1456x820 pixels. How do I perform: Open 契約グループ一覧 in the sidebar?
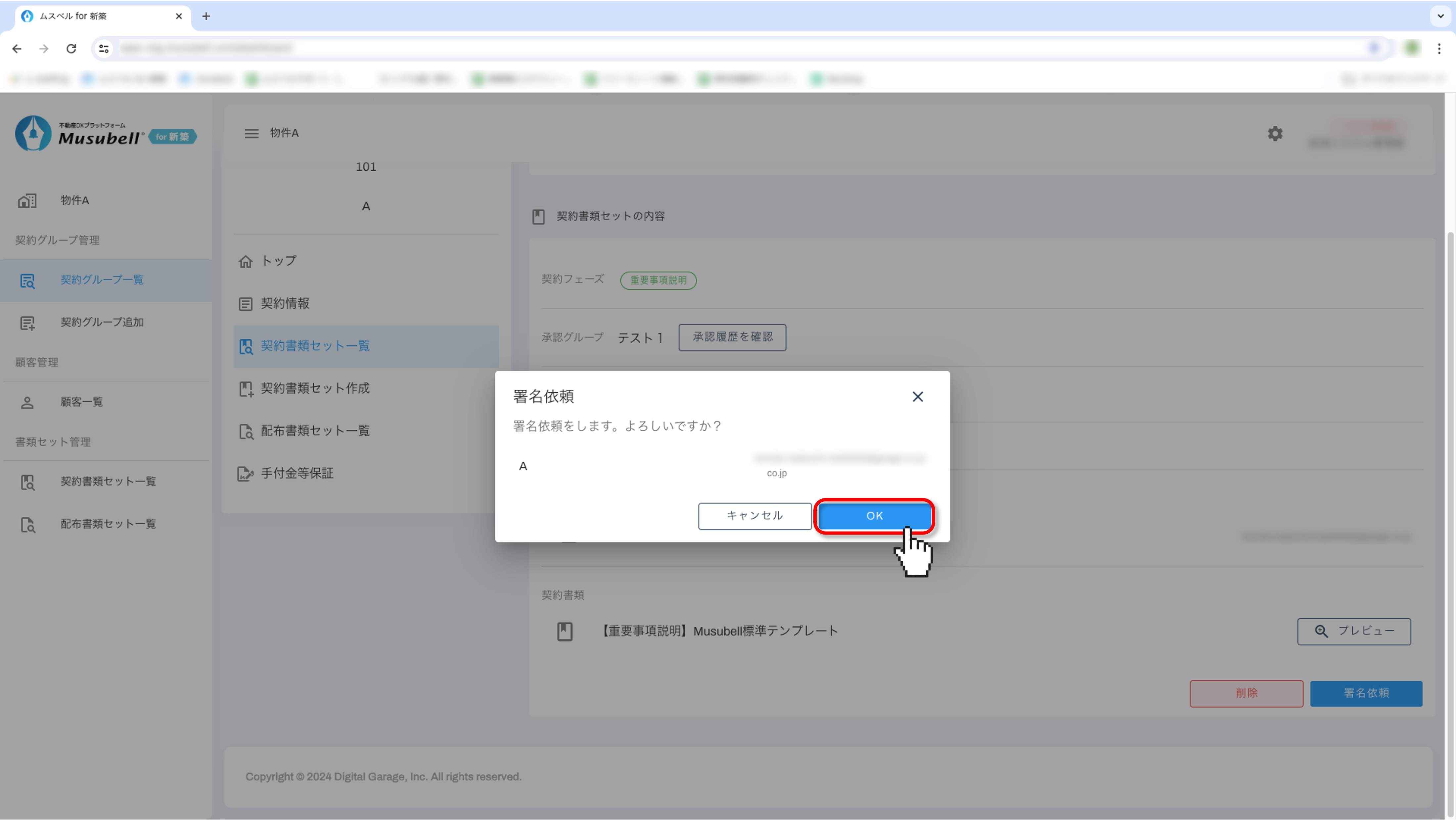(x=102, y=280)
